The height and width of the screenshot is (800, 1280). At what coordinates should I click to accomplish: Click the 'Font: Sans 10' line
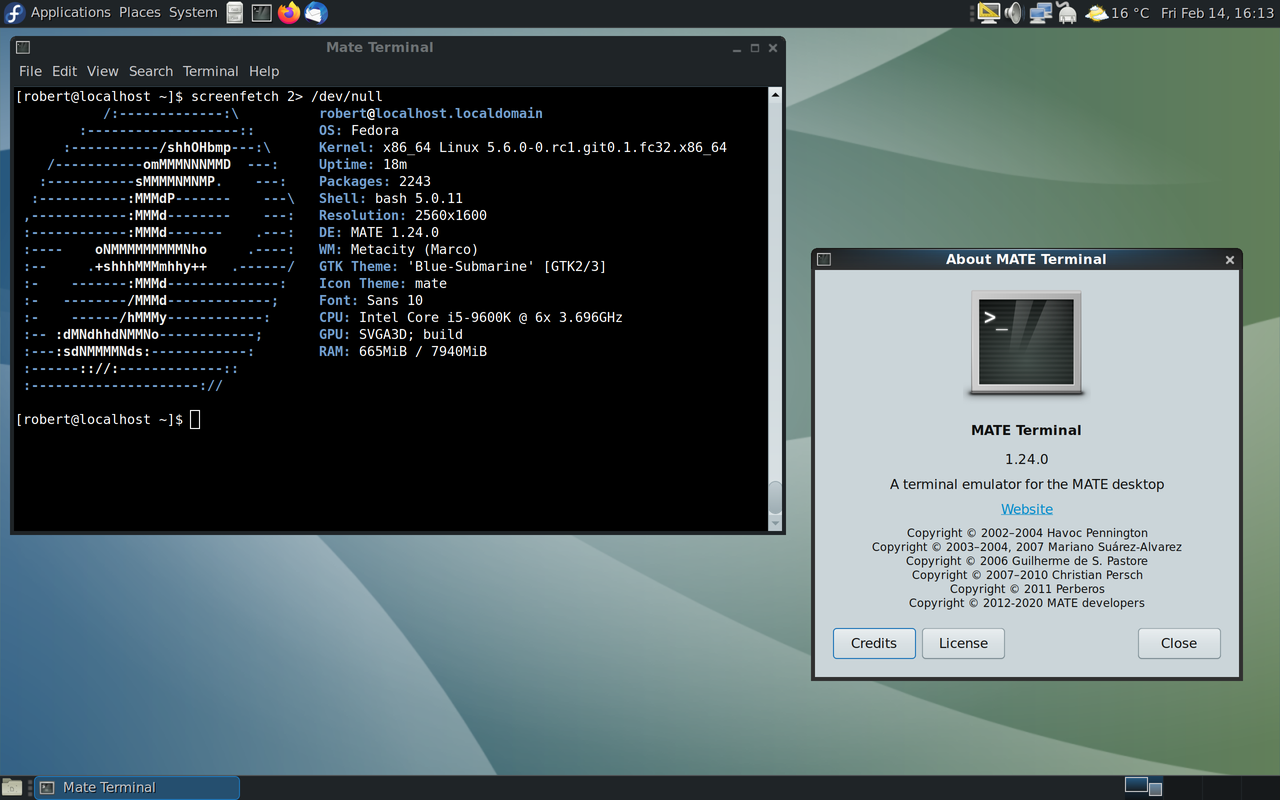[x=371, y=301]
